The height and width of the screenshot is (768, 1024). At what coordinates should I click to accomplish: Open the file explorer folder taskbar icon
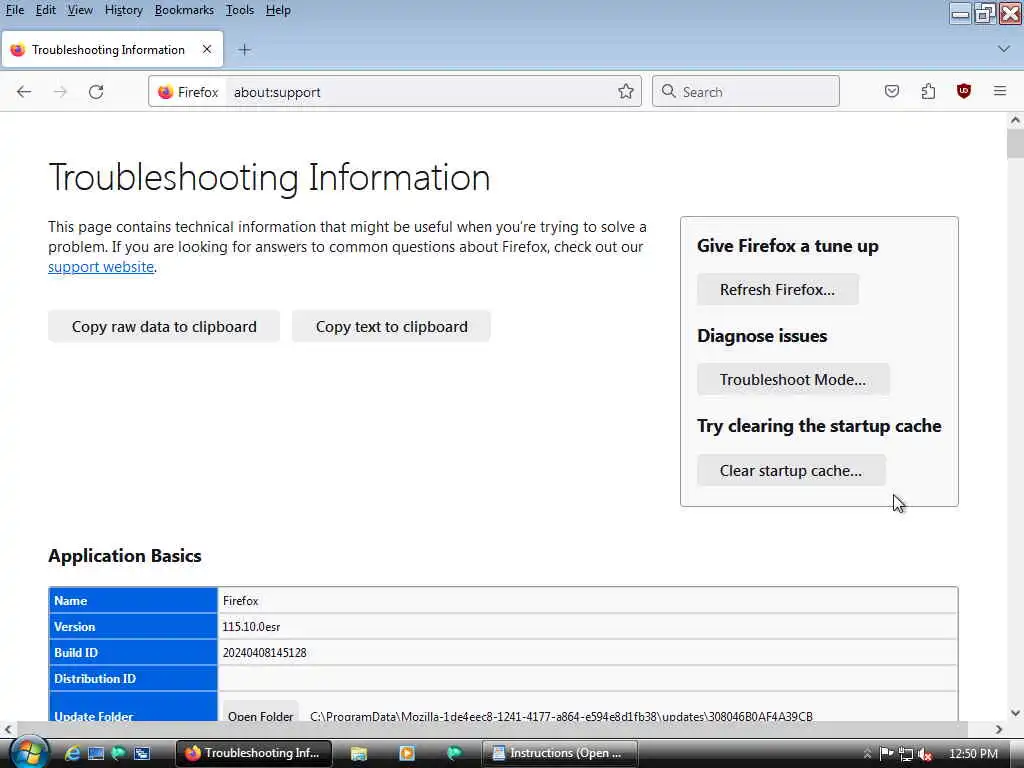pos(359,753)
